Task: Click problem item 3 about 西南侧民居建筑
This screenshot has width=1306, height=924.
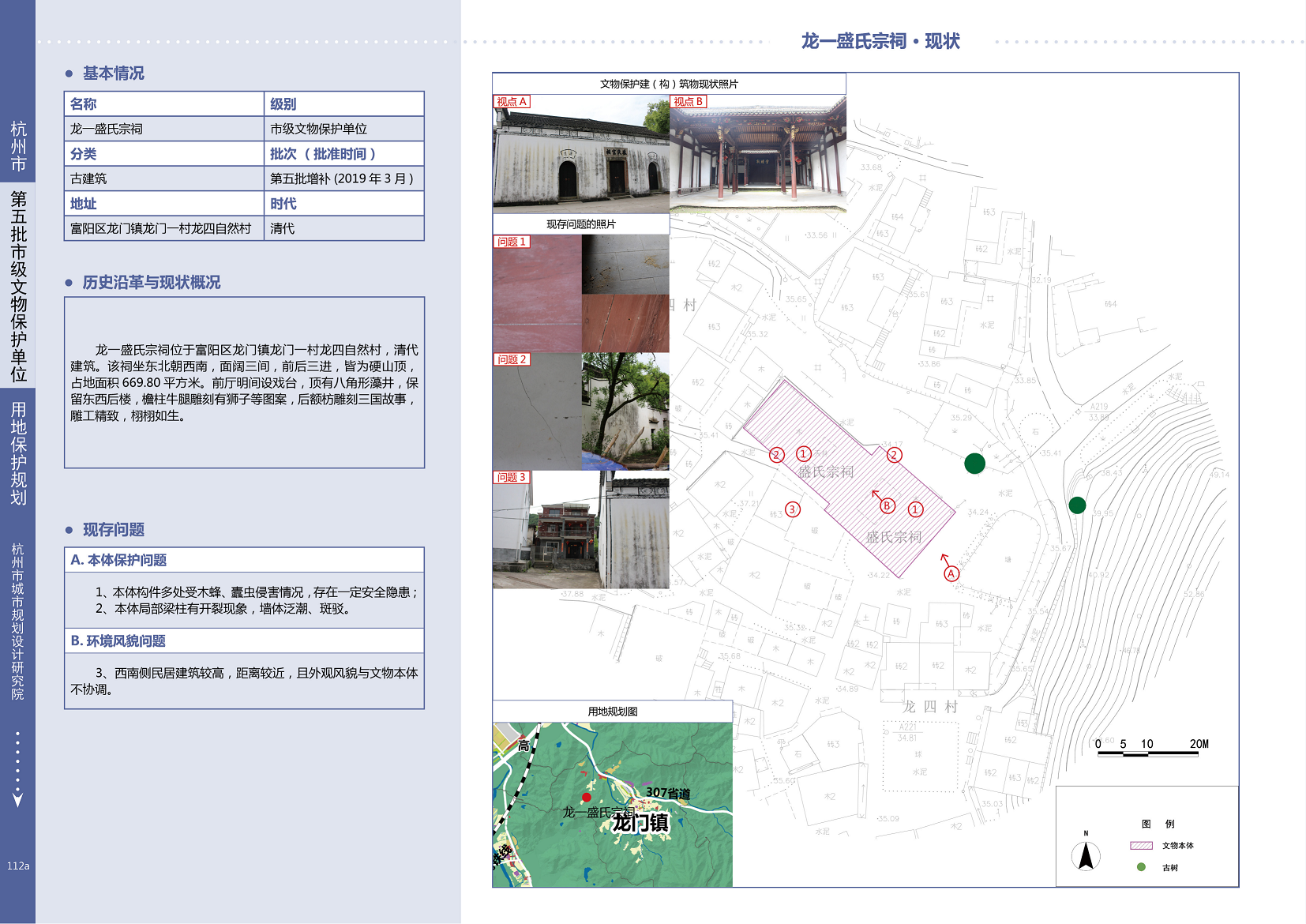Action: (x=244, y=681)
